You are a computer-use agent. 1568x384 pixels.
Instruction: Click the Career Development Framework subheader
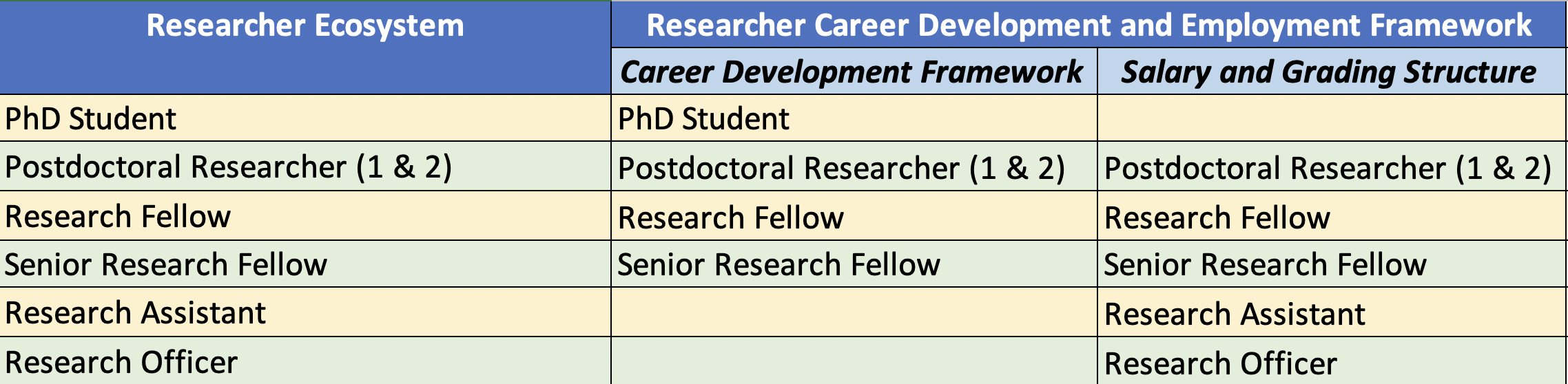click(x=854, y=72)
